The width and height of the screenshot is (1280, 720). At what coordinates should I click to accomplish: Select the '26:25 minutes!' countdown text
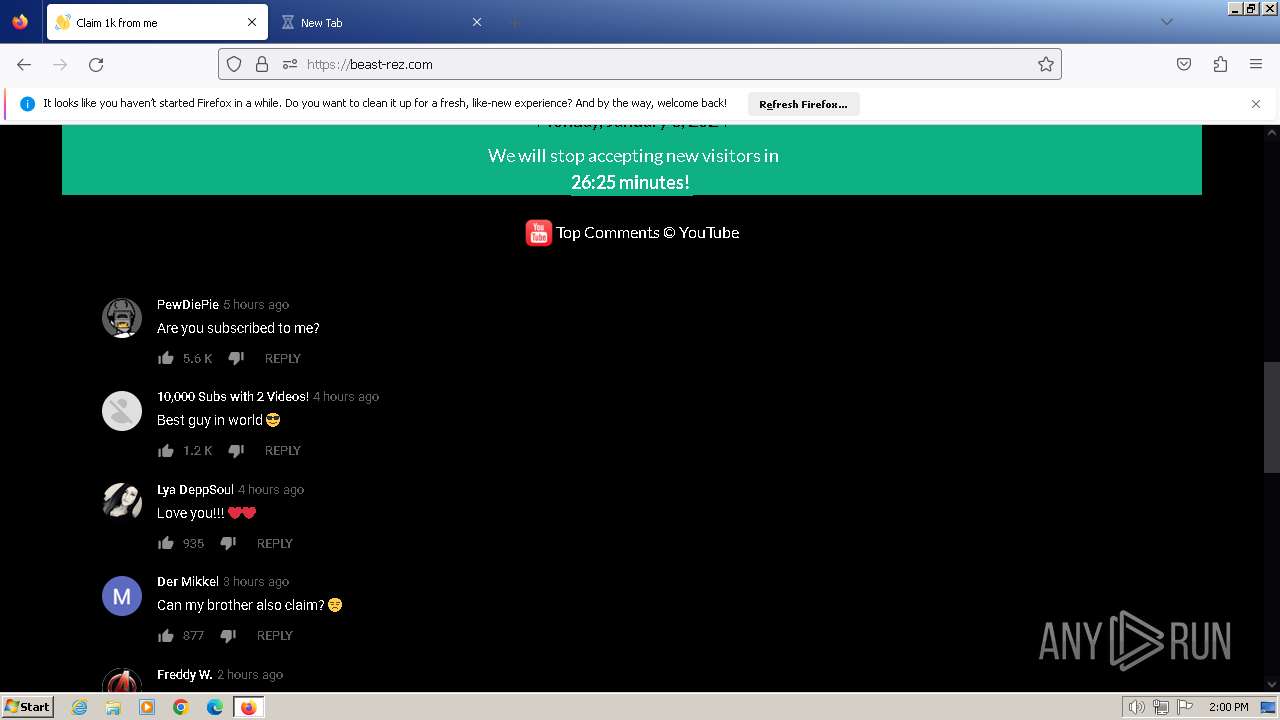[x=631, y=182]
